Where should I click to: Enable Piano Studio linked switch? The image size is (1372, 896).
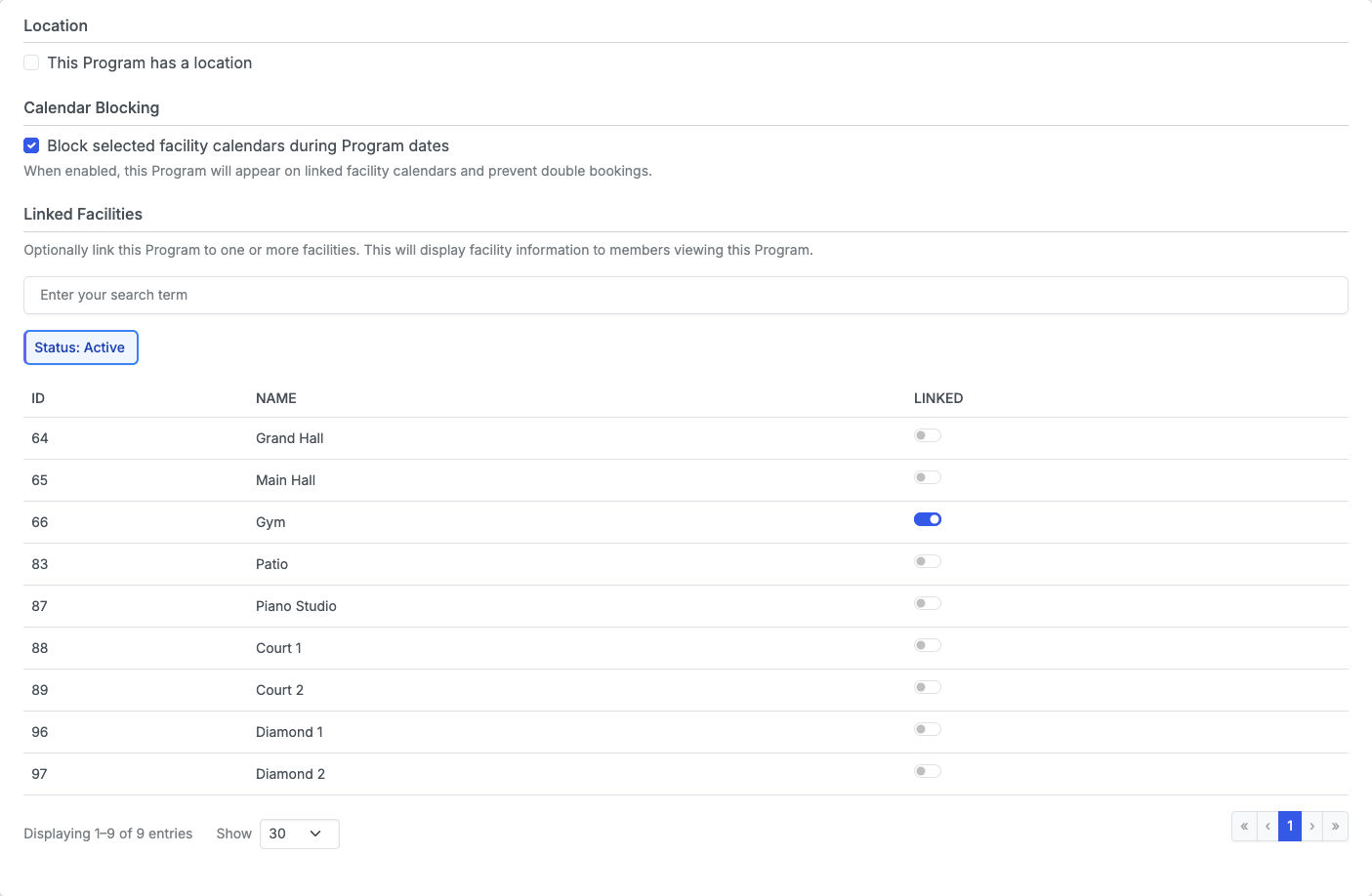928,603
